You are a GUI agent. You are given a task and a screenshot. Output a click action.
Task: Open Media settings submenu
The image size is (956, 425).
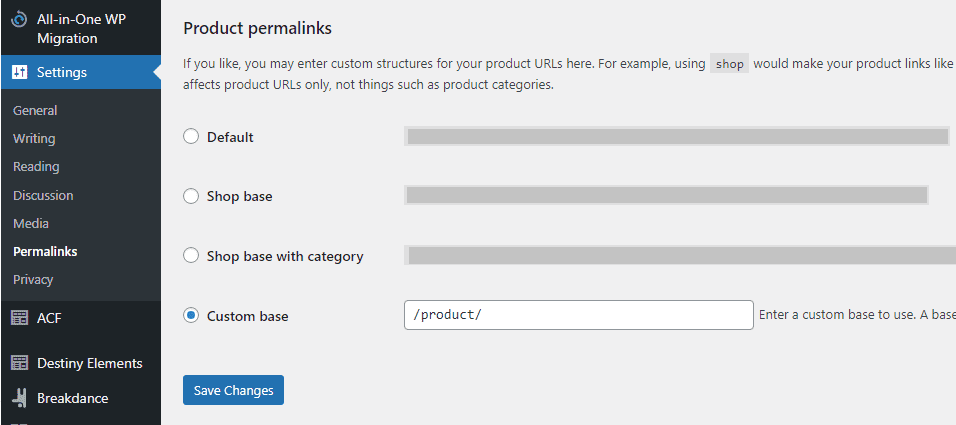[x=31, y=223]
